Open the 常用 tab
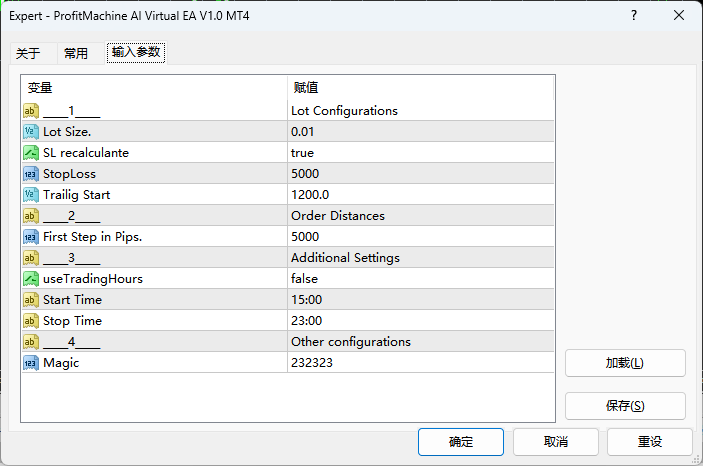This screenshot has width=703, height=466. tap(75, 53)
